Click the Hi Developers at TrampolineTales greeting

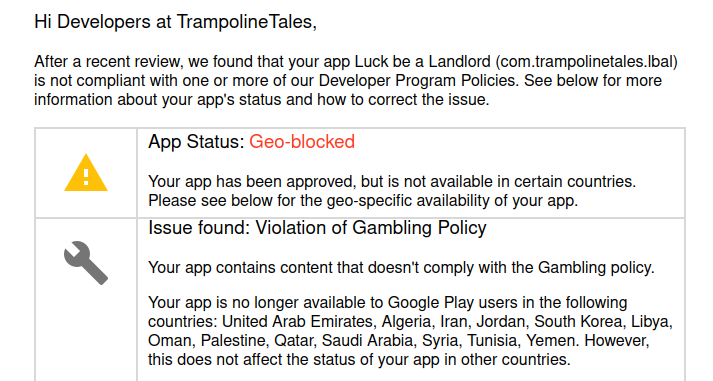(x=176, y=22)
